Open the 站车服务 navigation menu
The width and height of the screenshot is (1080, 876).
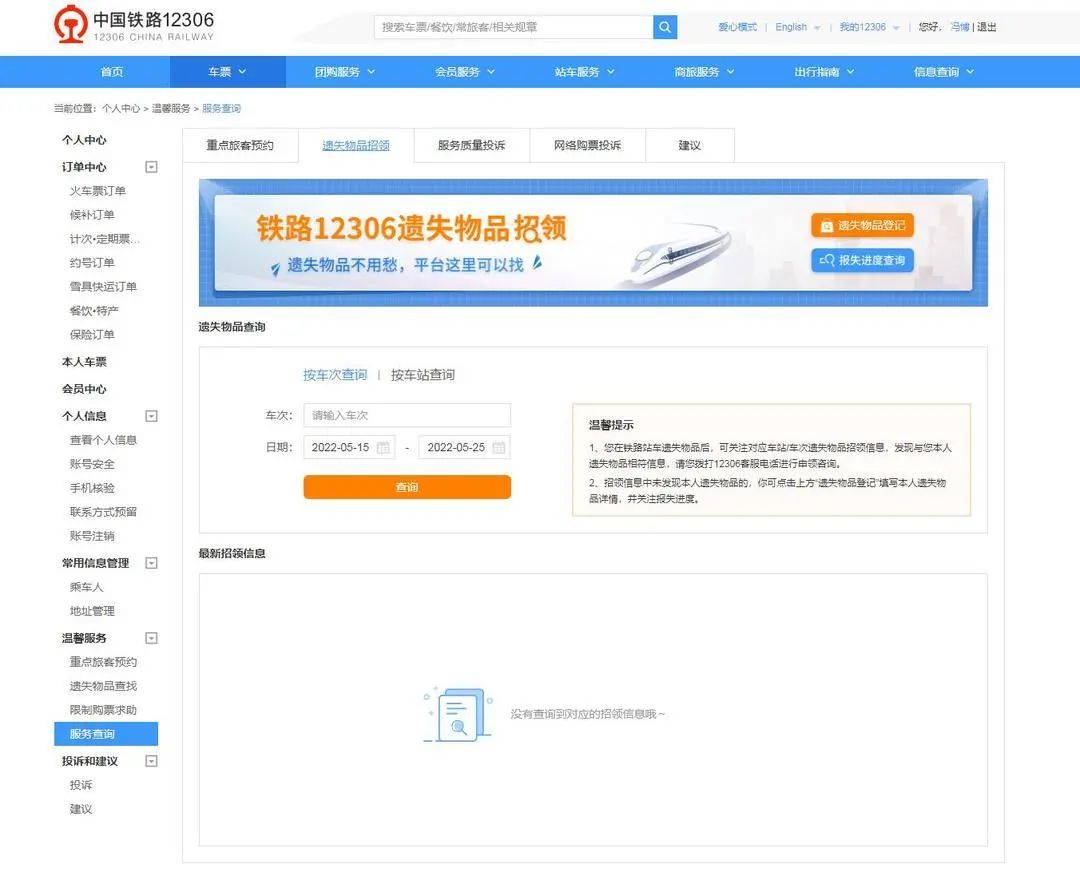(x=585, y=72)
